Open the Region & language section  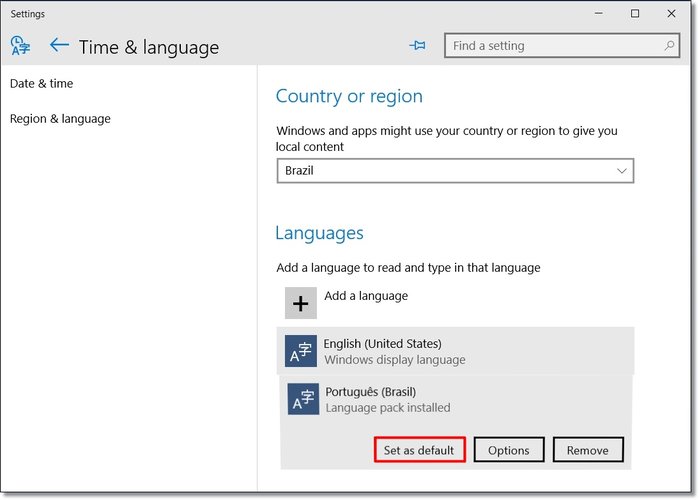pyautogui.click(x=60, y=119)
